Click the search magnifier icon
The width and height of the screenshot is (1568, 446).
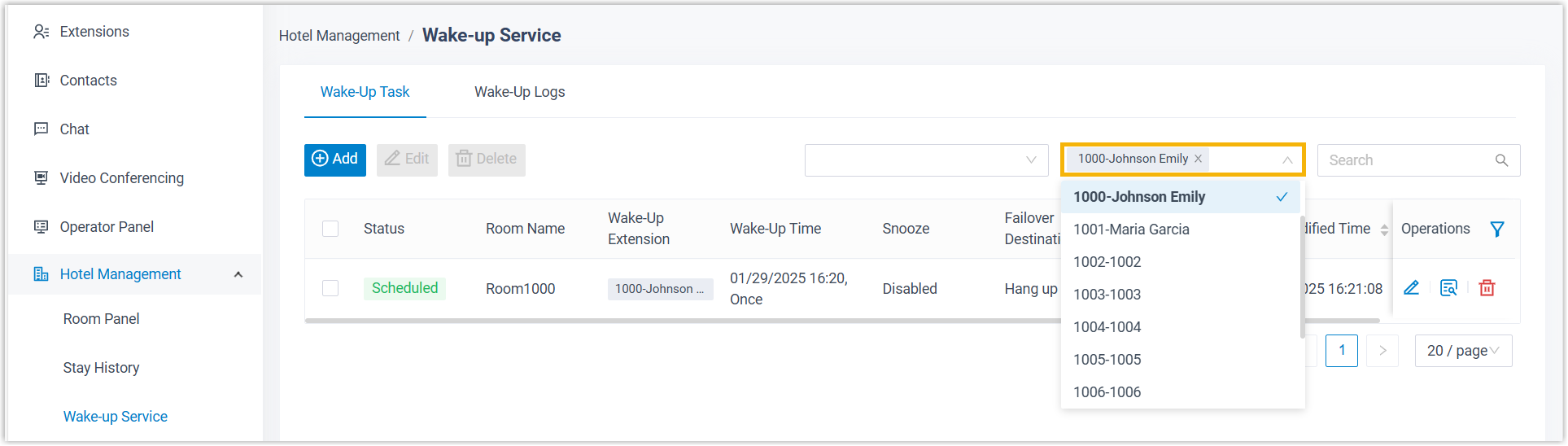[1501, 161]
